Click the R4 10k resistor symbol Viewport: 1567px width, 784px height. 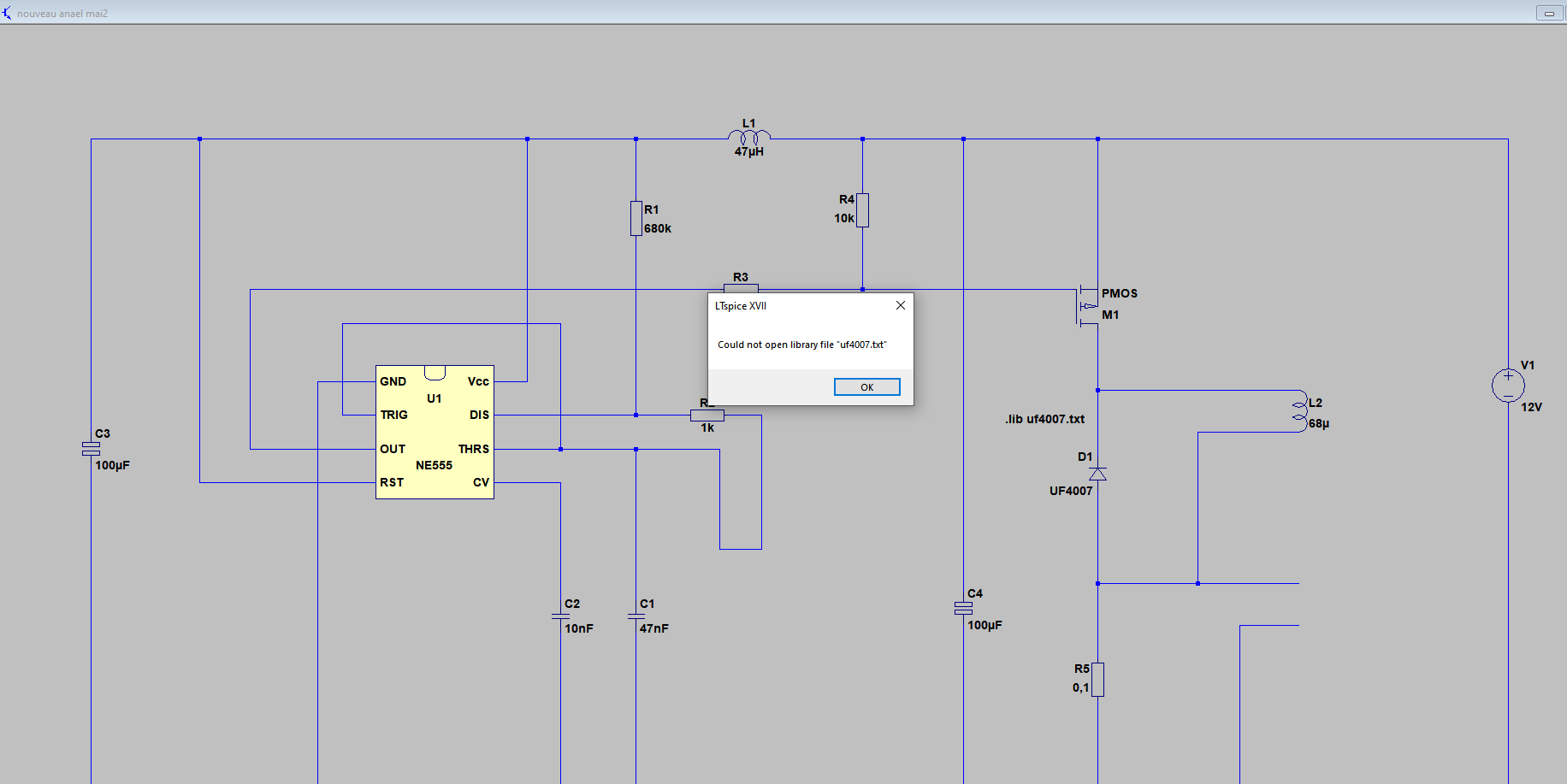pos(862,209)
